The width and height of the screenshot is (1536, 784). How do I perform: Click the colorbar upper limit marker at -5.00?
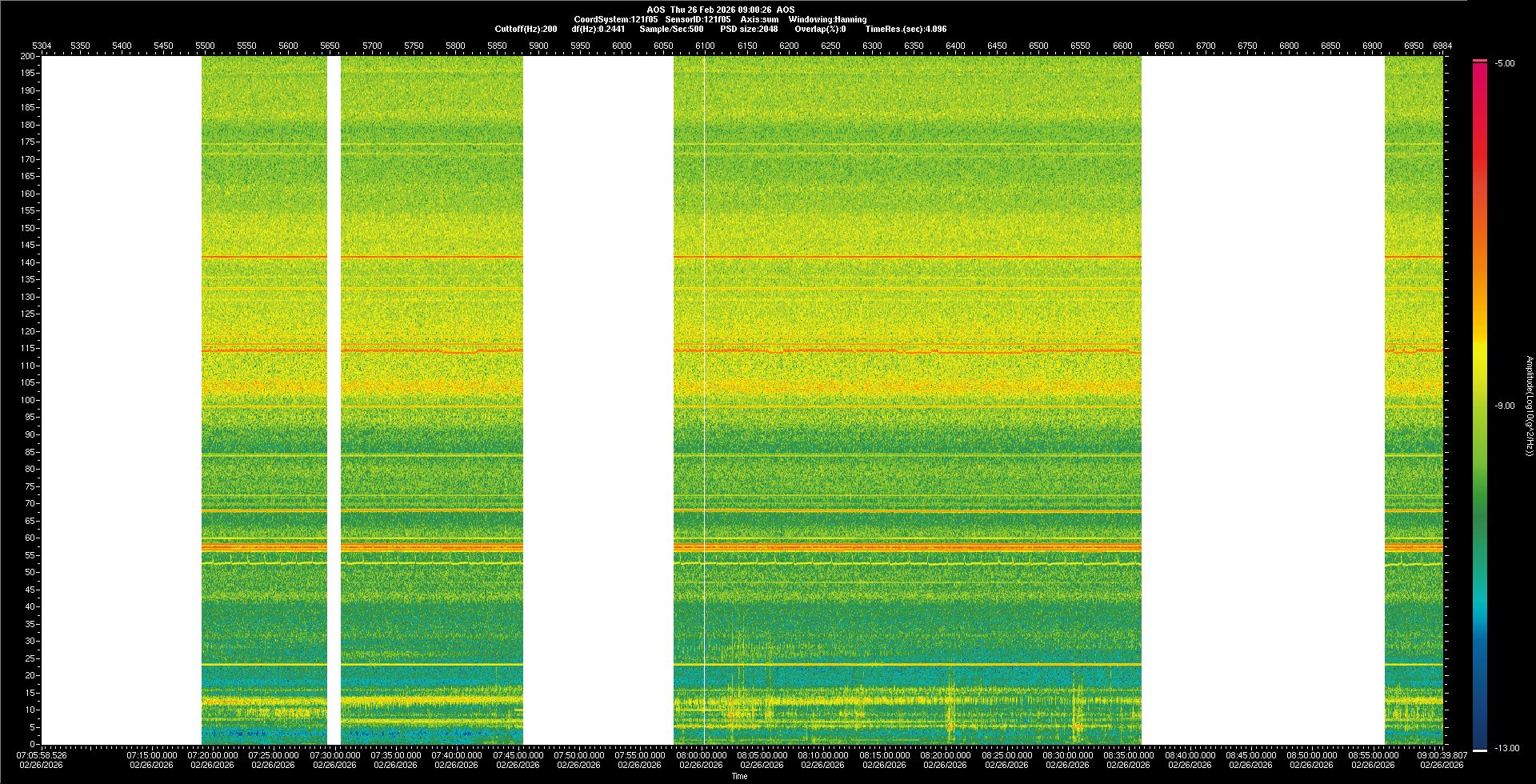point(1479,61)
